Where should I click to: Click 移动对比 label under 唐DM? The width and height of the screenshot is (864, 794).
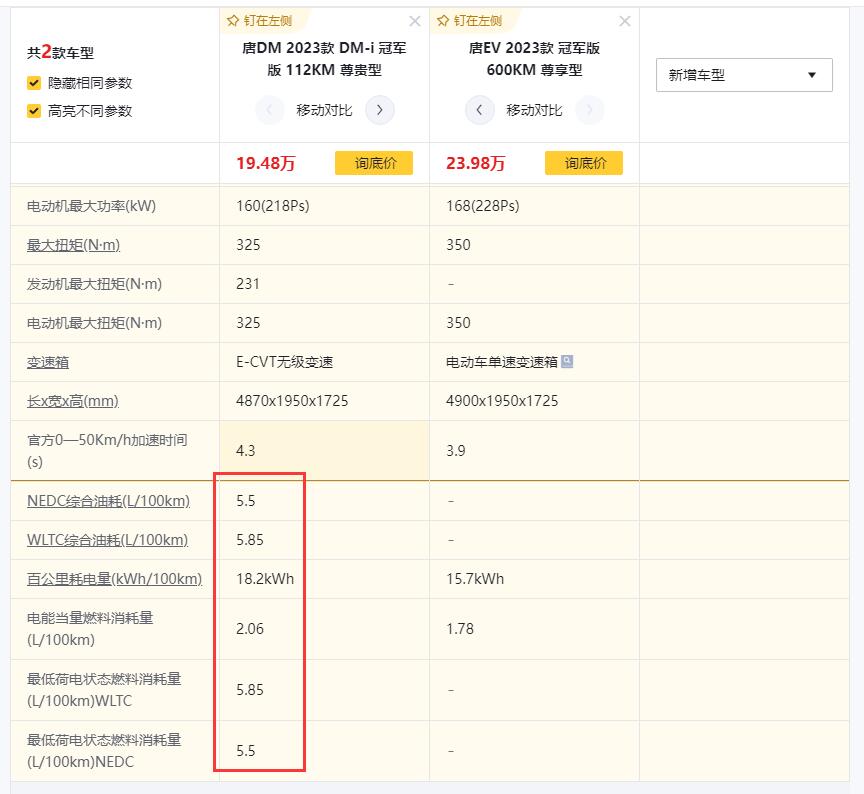(325, 110)
